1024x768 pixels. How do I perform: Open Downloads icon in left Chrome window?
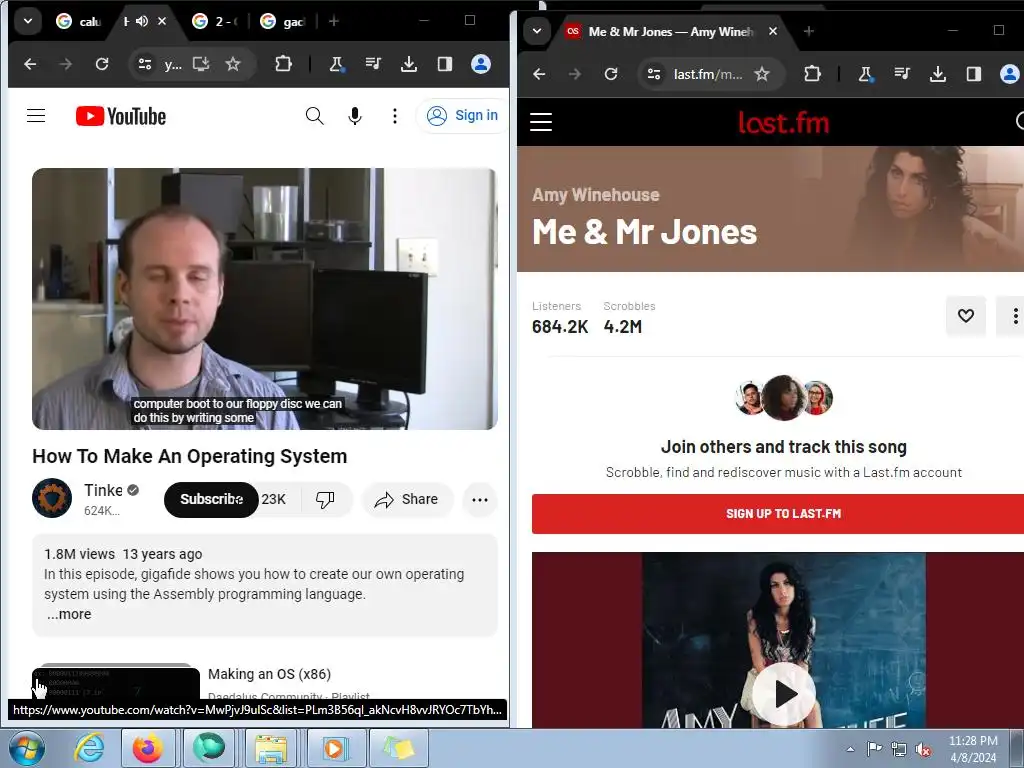pos(409,64)
